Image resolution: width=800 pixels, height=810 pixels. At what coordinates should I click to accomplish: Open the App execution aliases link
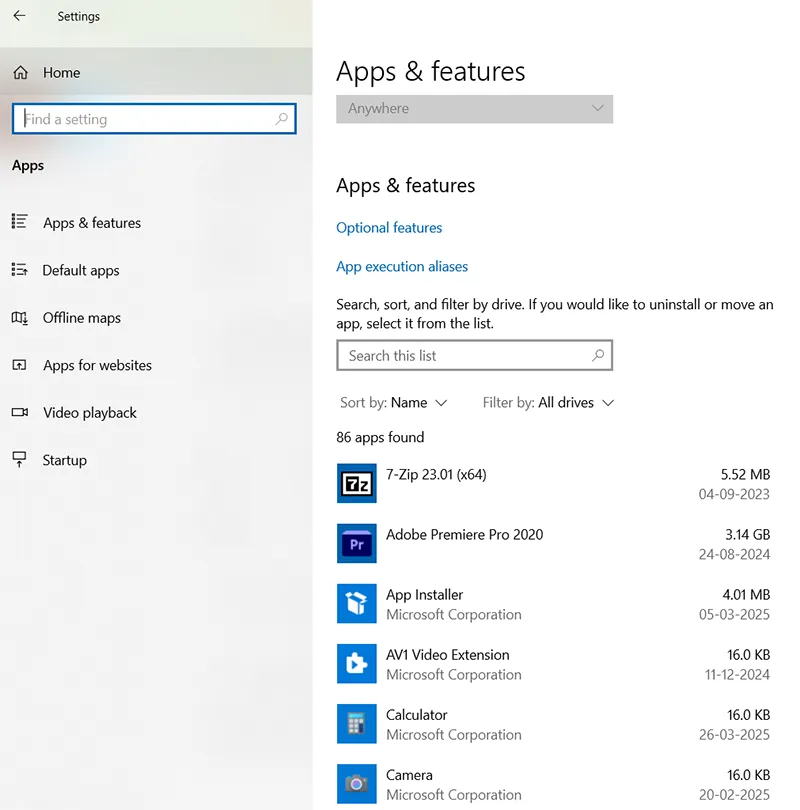[x=402, y=267]
